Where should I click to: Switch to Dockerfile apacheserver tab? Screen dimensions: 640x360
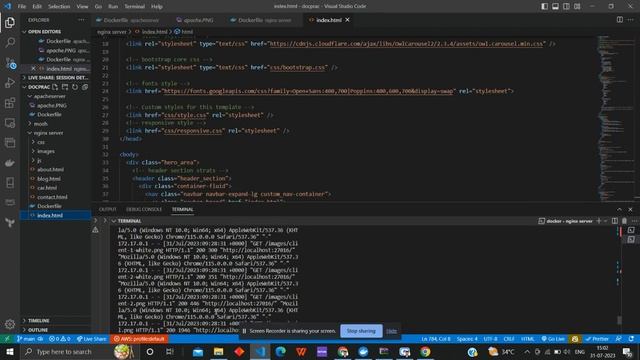(131, 20)
